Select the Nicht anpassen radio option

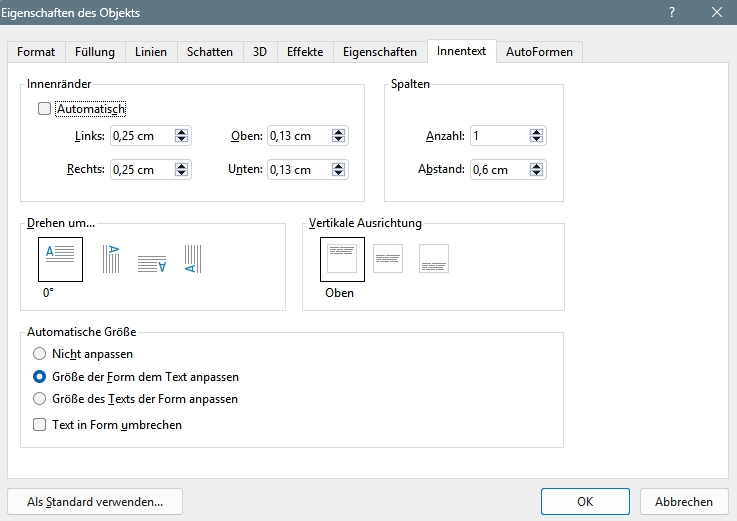[39, 354]
